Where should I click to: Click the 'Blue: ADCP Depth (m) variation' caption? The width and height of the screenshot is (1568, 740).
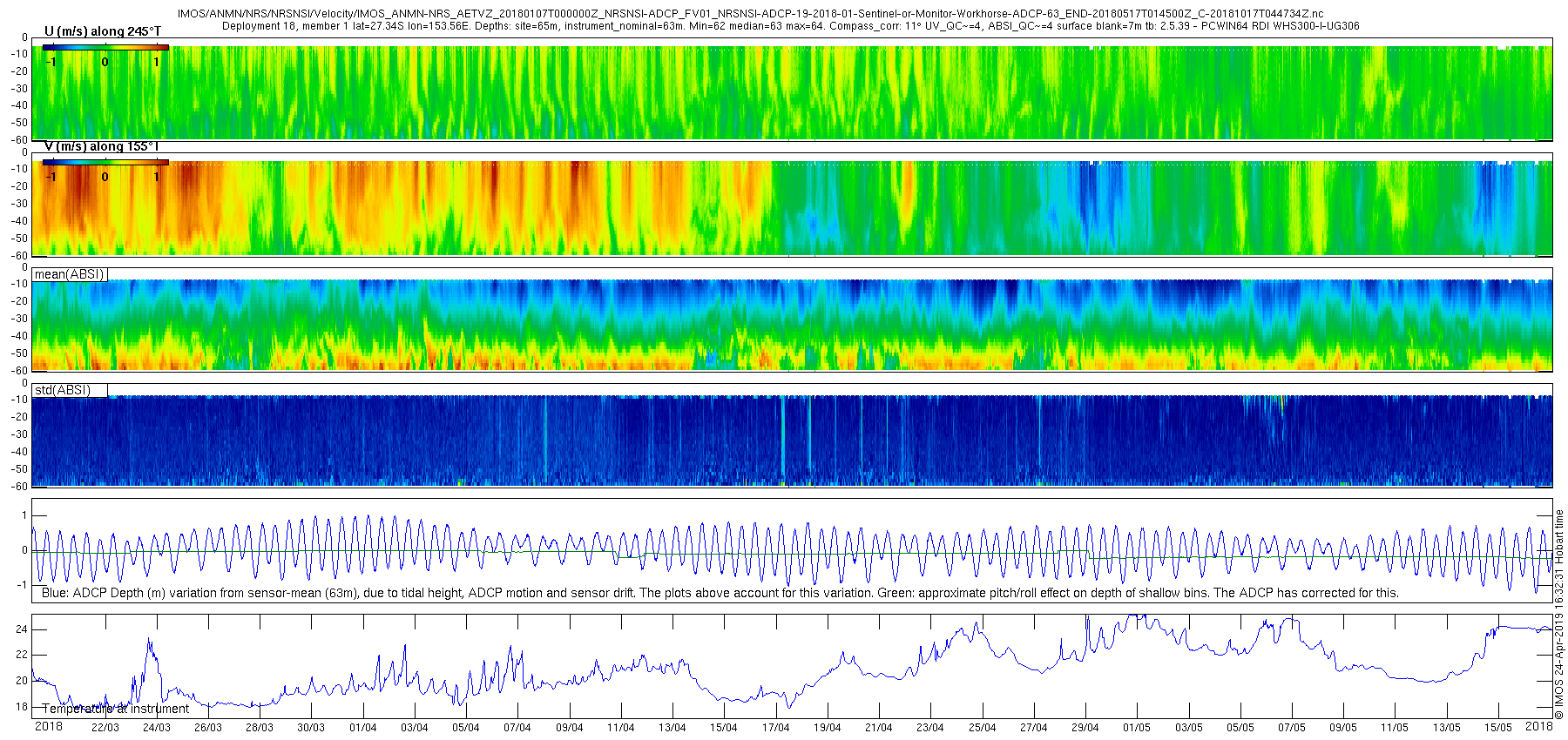(720, 593)
